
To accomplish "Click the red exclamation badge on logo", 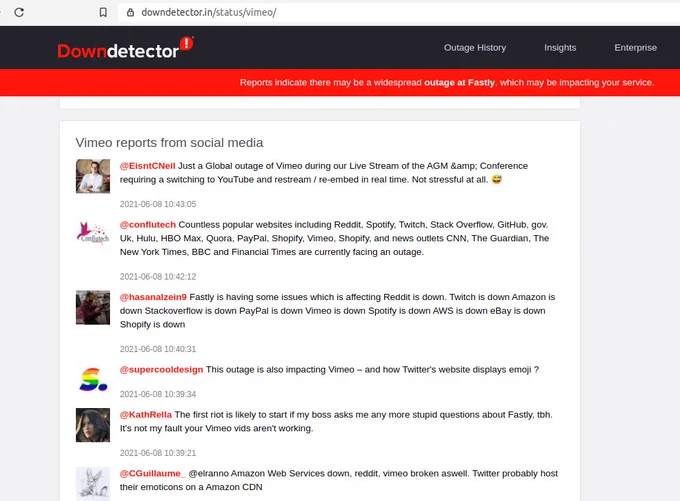I will 186,43.
